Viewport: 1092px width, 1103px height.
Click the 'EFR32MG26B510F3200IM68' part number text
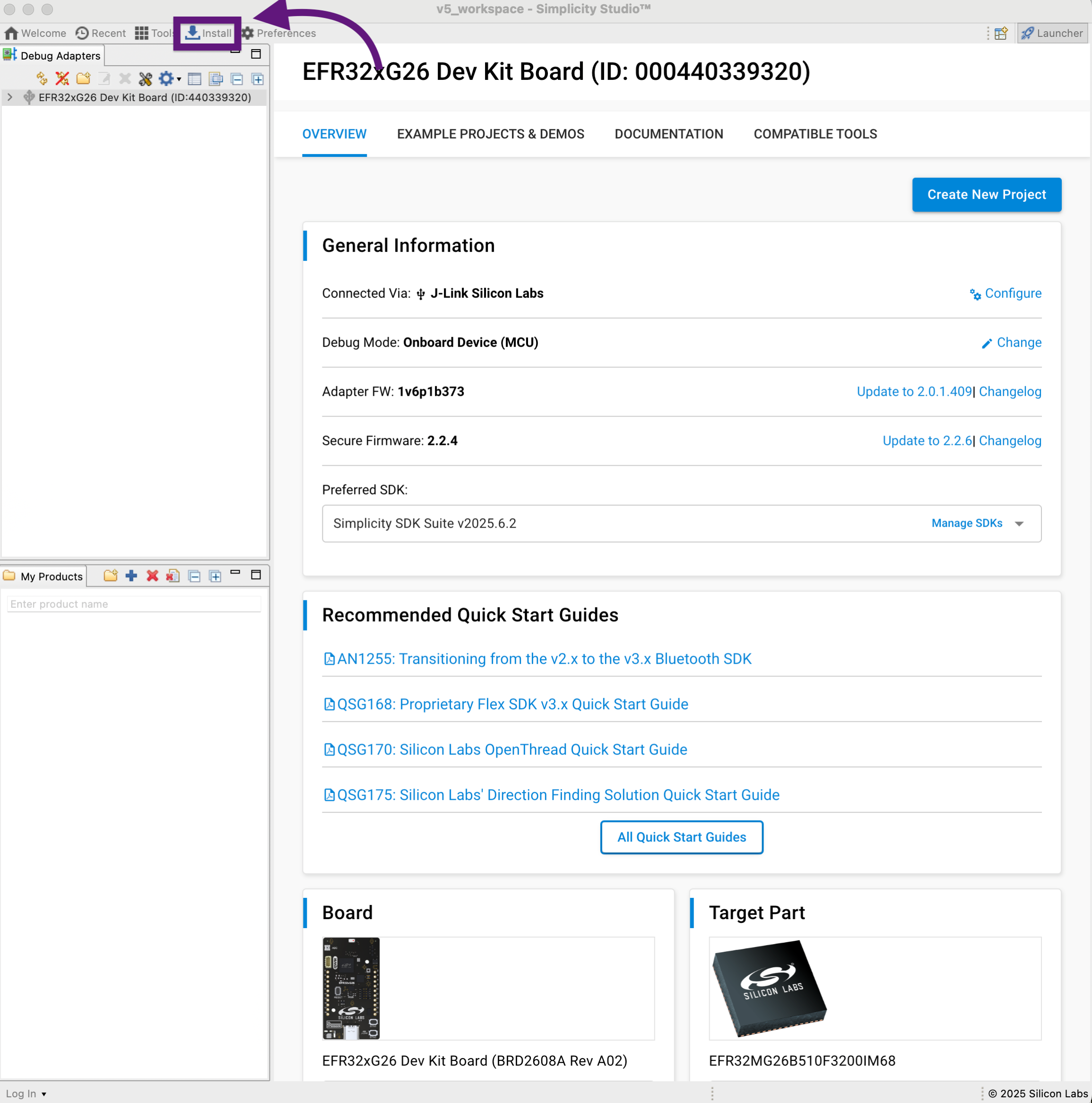(x=802, y=1061)
